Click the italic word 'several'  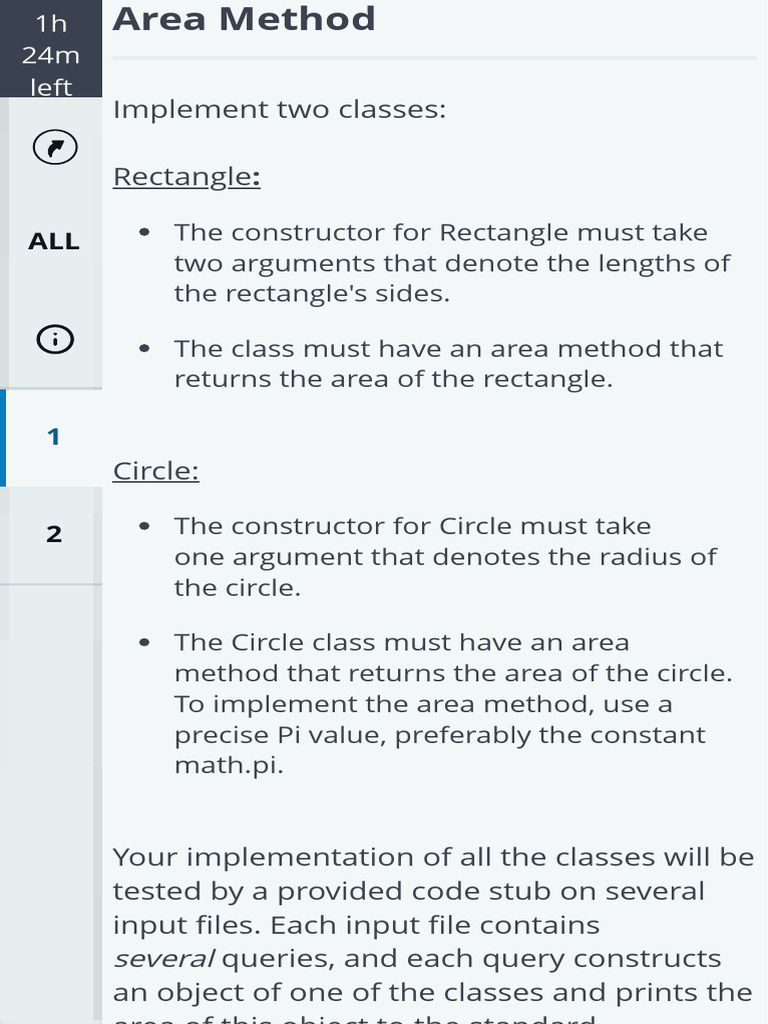coord(163,958)
